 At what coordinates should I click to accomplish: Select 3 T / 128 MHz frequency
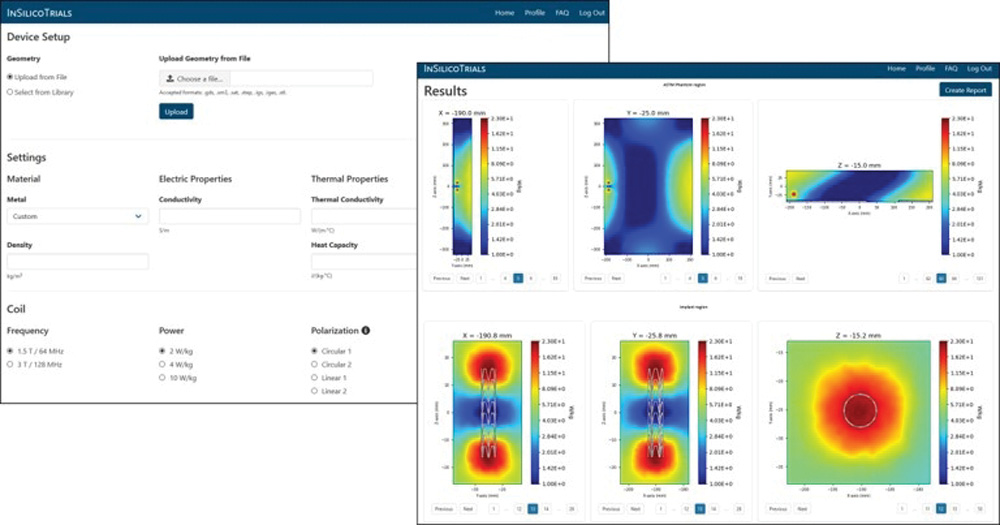pos(10,365)
